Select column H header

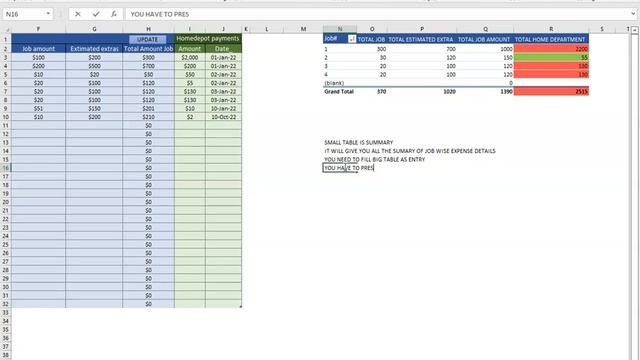(x=148, y=29)
